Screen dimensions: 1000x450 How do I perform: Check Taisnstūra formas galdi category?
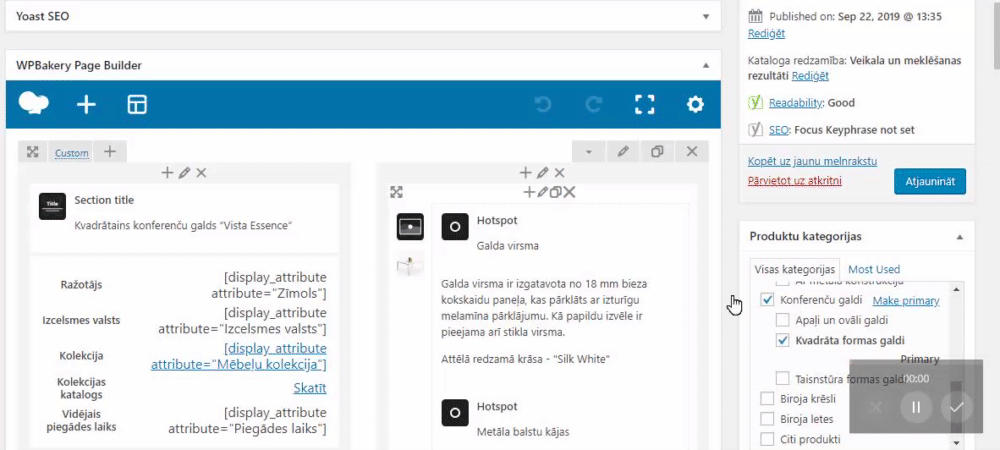click(783, 379)
